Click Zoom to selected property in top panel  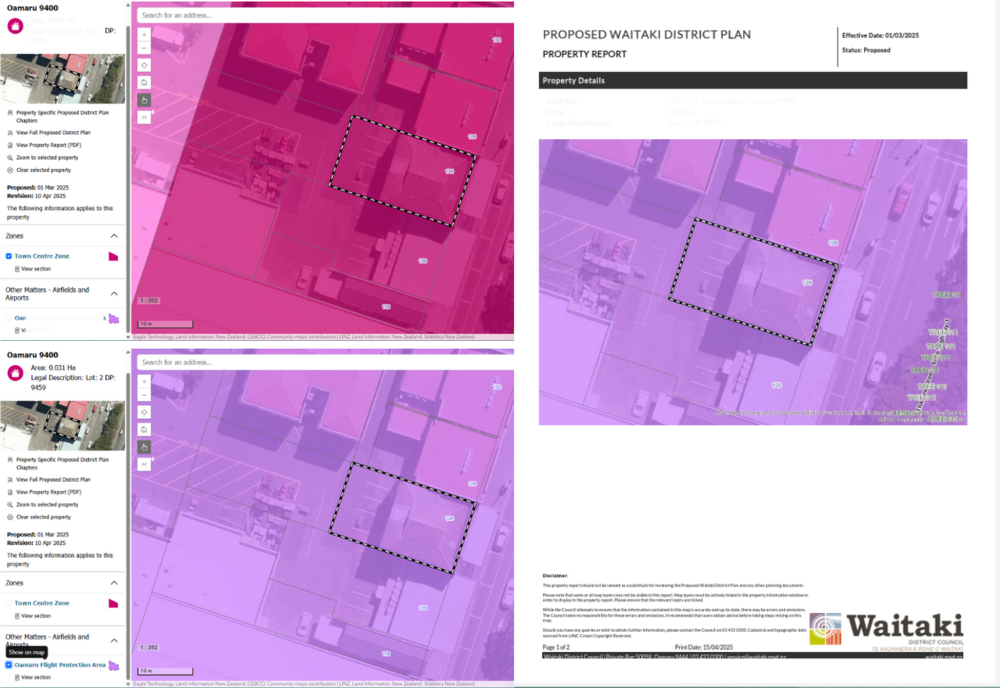47,158
